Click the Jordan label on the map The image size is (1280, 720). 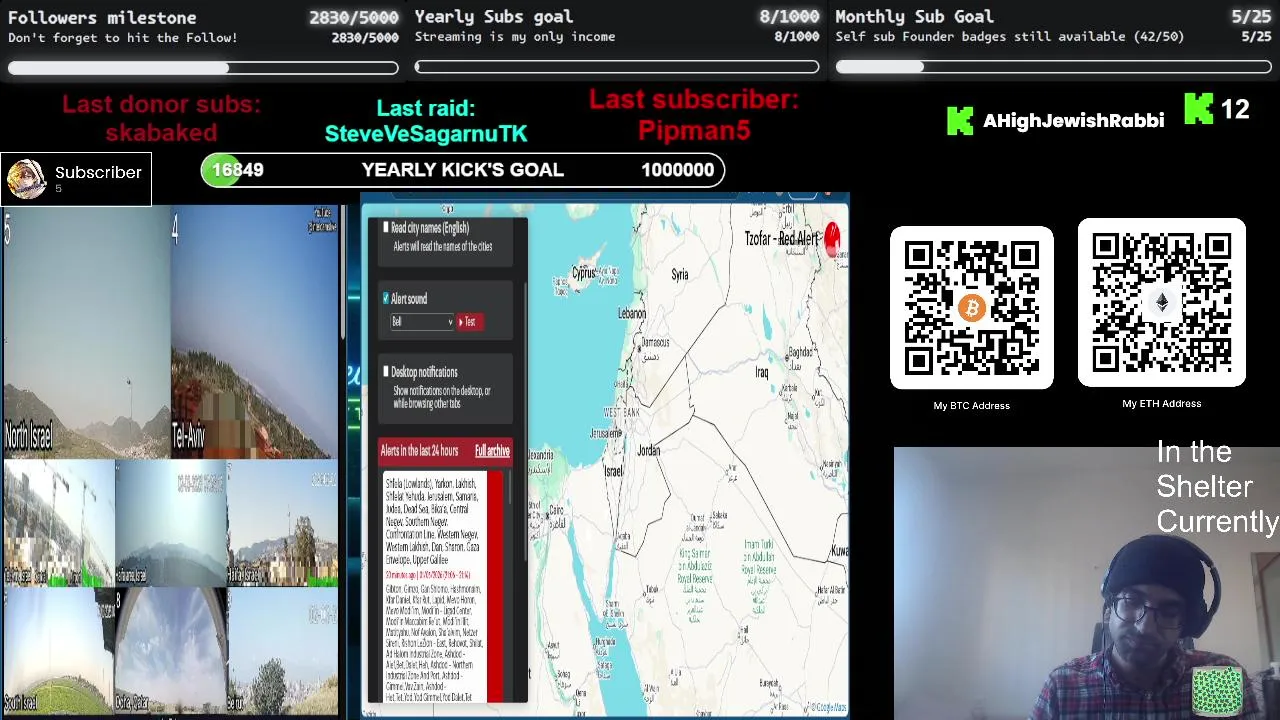coord(649,451)
